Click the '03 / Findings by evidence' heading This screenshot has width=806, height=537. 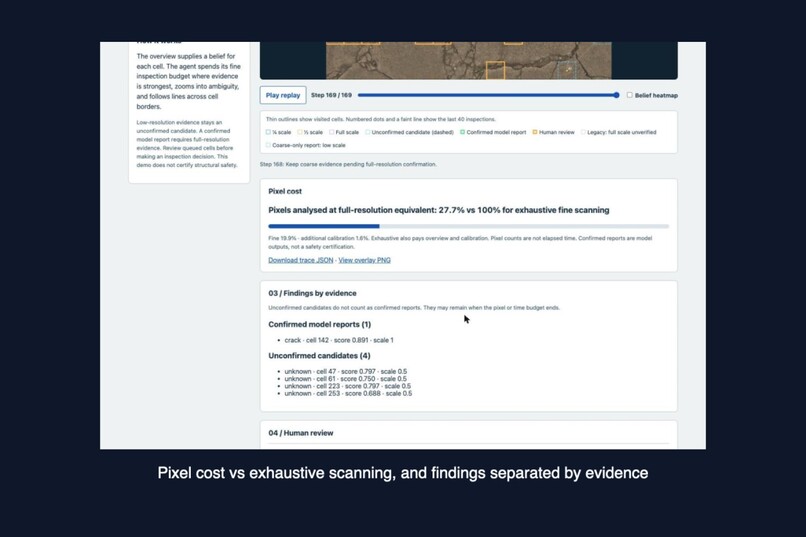312,293
